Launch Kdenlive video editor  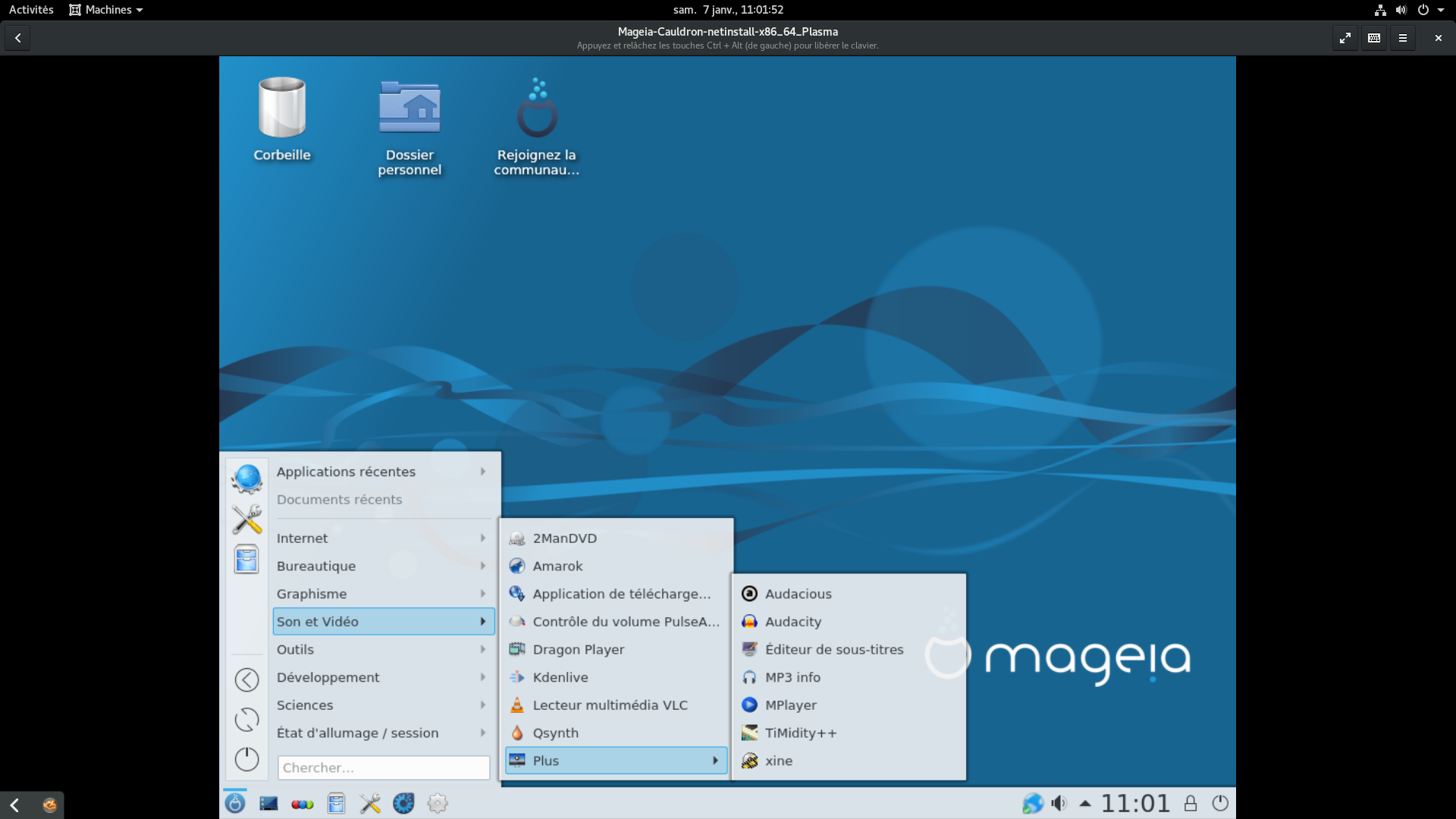(x=616, y=677)
